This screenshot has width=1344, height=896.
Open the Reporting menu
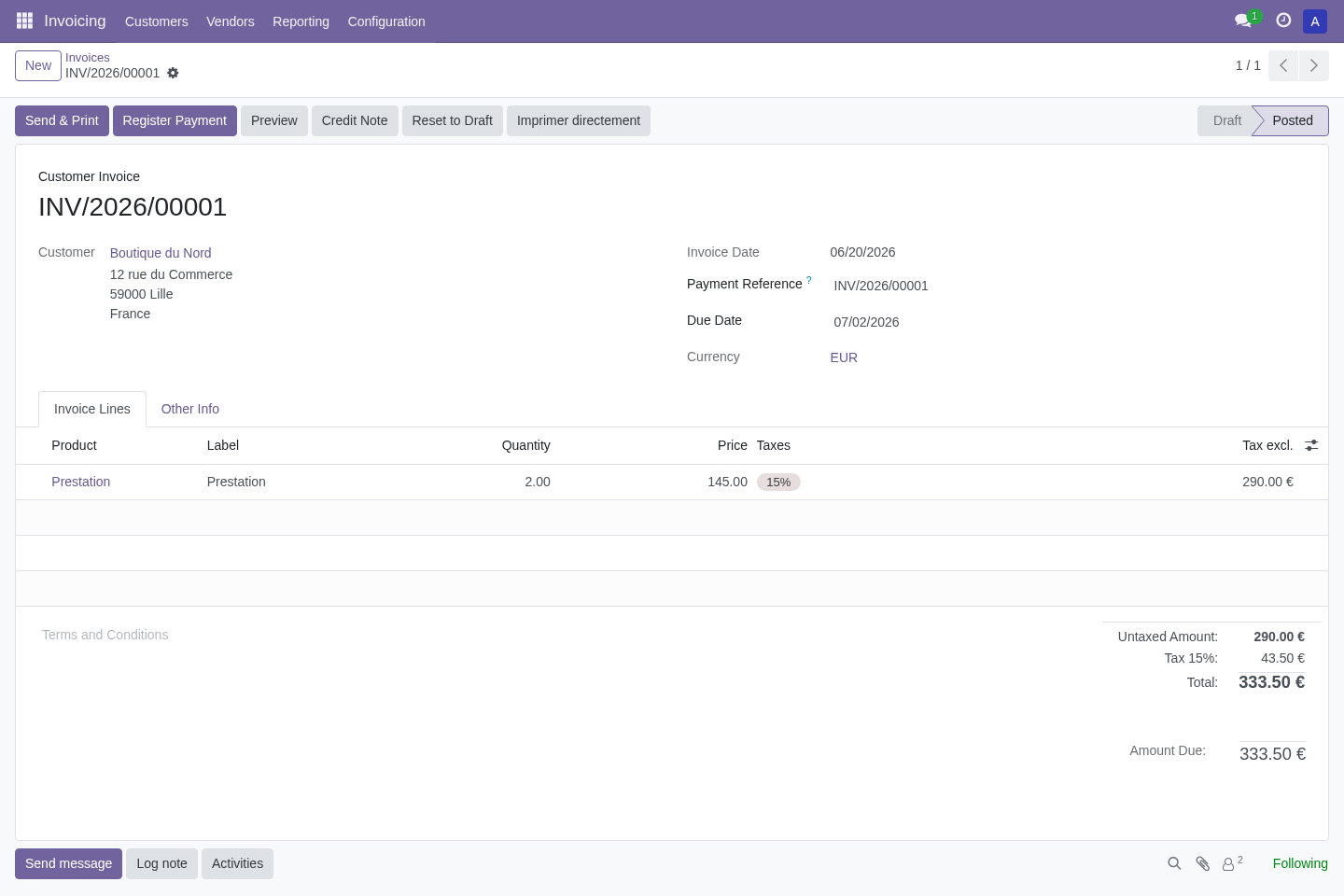pos(301,21)
